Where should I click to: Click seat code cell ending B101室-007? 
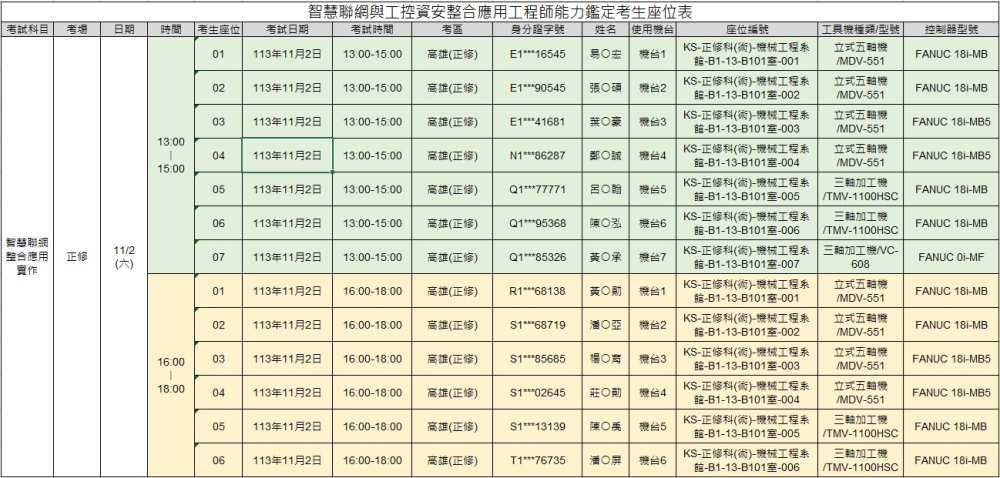[x=747, y=257]
